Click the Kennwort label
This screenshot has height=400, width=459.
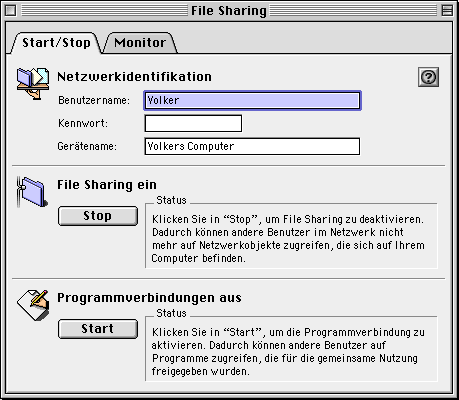click(83, 123)
